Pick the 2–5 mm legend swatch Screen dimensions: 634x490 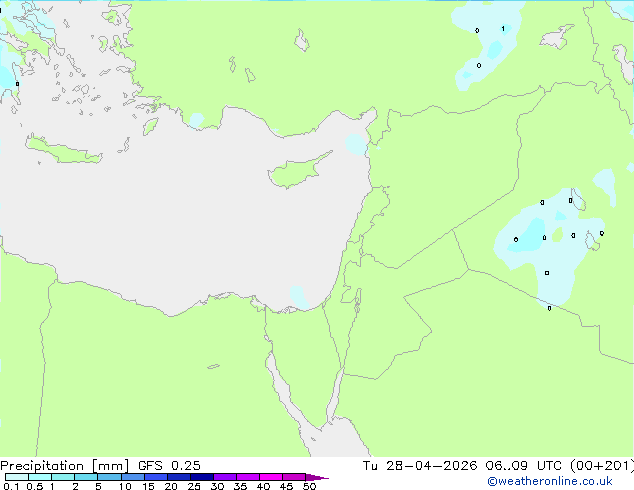pos(86,477)
